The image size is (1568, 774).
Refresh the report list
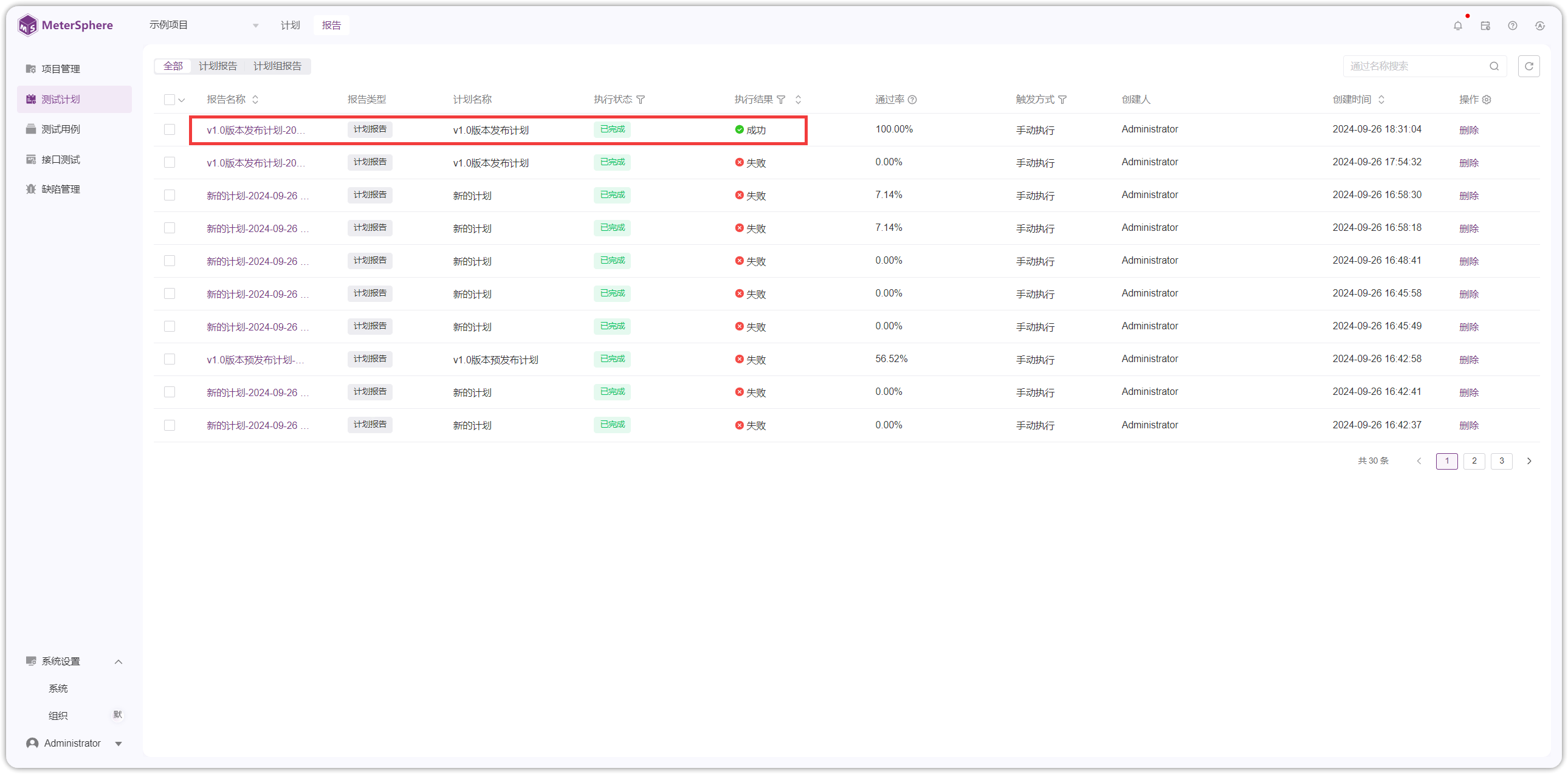[1529, 66]
